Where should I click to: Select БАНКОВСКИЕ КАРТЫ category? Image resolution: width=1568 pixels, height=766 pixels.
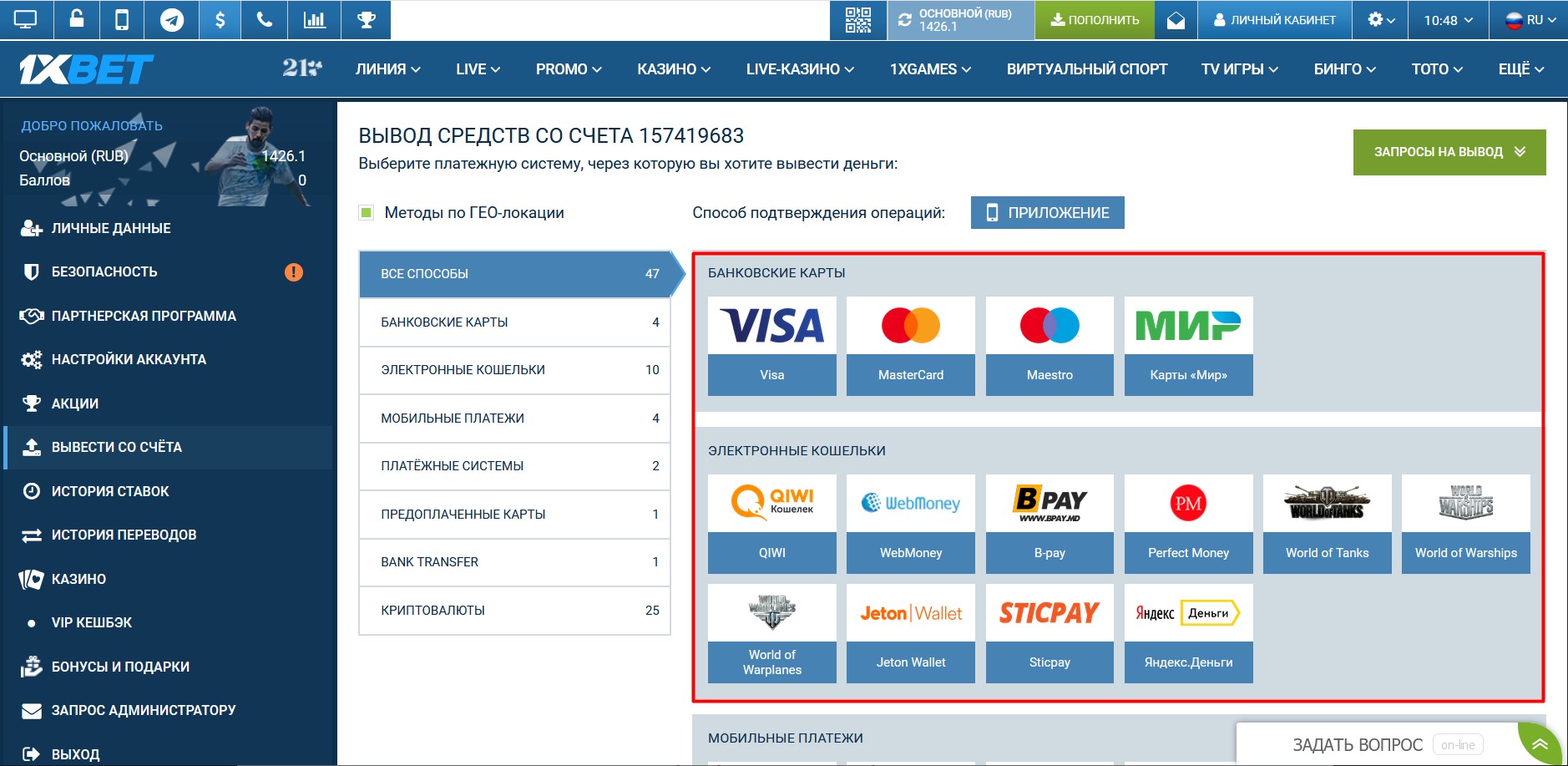(x=515, y=322)
